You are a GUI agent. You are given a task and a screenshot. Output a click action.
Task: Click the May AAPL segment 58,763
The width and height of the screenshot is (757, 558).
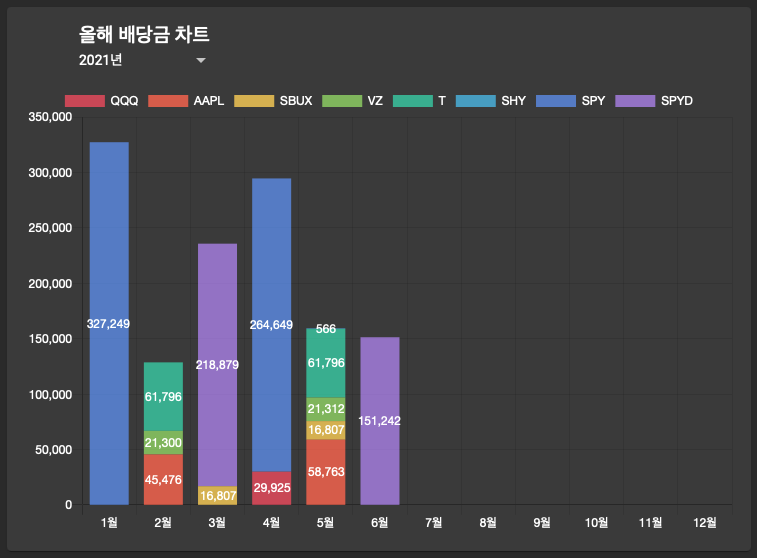326,472
